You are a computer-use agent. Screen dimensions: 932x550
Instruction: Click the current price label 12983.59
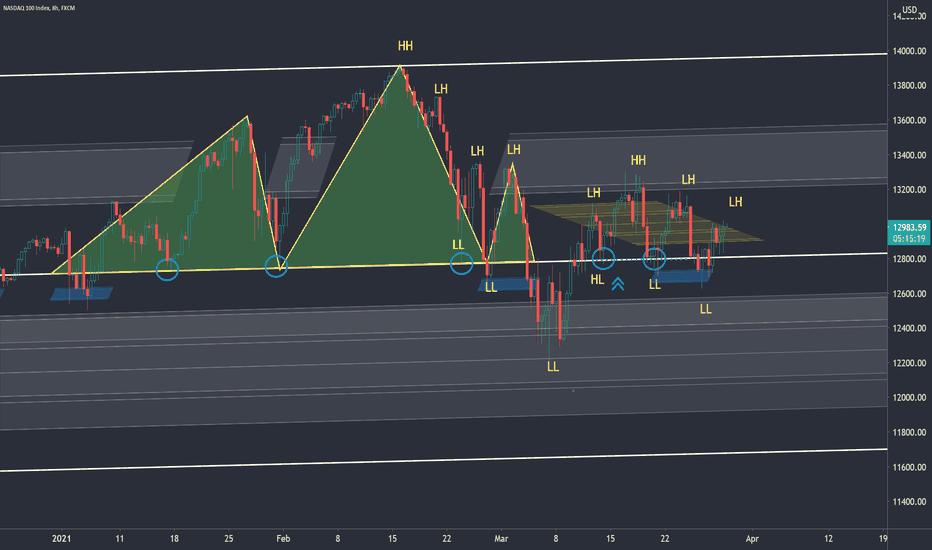coord(909,227)
